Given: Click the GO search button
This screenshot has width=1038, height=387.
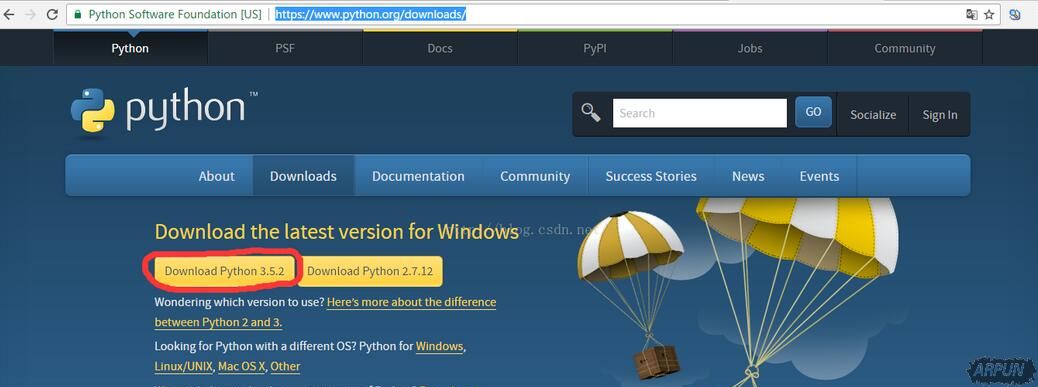Looking at the screenshot, I should click(x=814, y=112).
